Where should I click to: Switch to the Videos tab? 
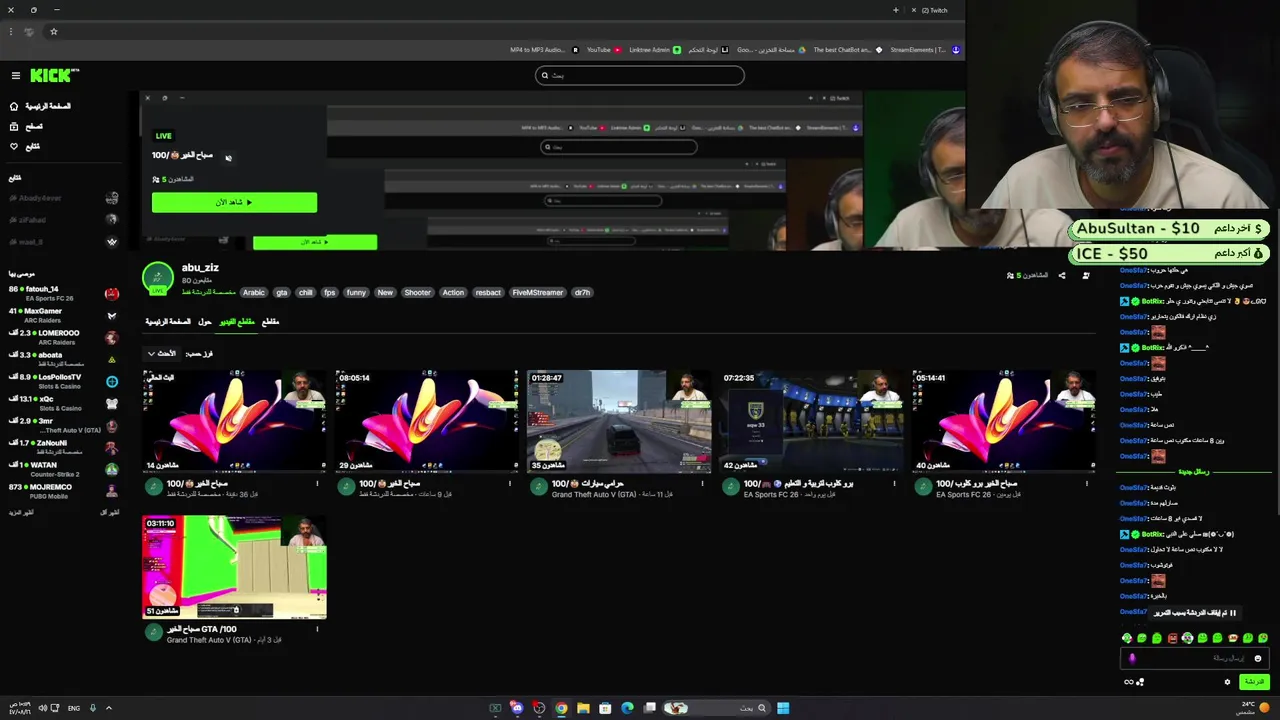click(237, 322)
